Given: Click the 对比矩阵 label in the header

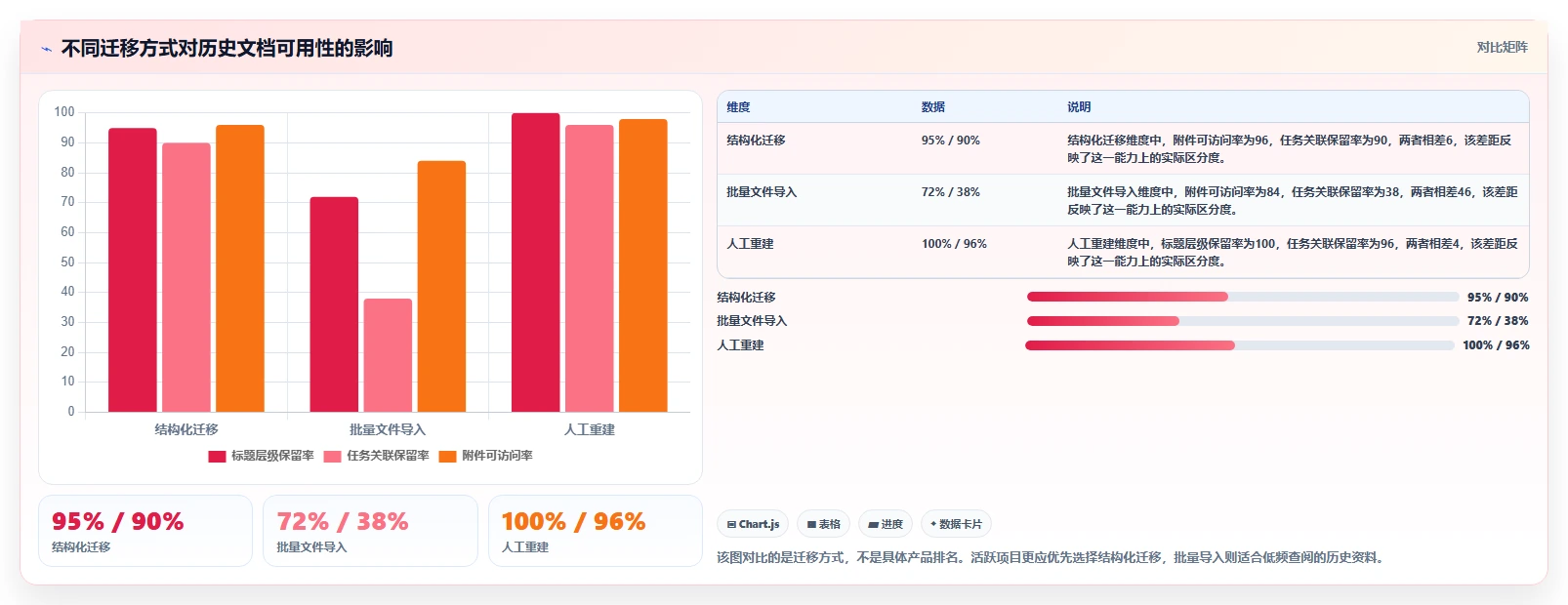Looking at the screenshot, I should click(x=1502, y=47).
